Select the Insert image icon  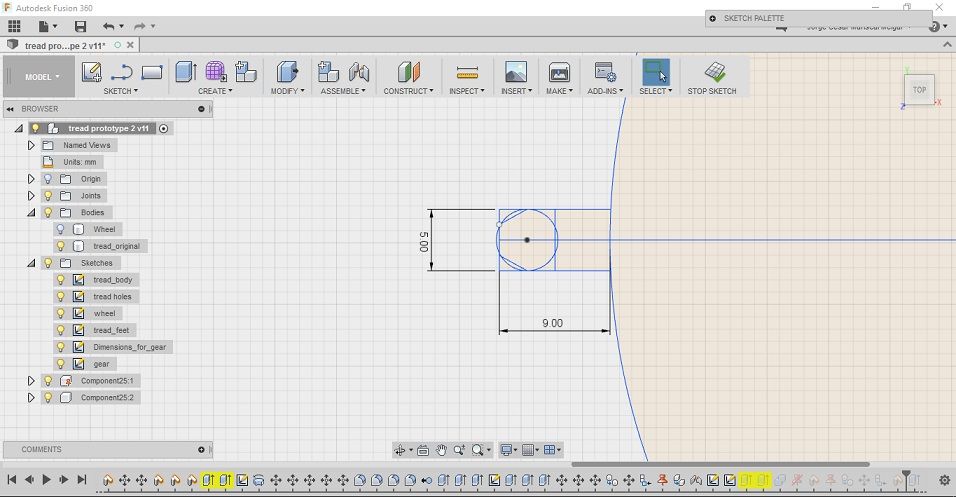[516, 72]
